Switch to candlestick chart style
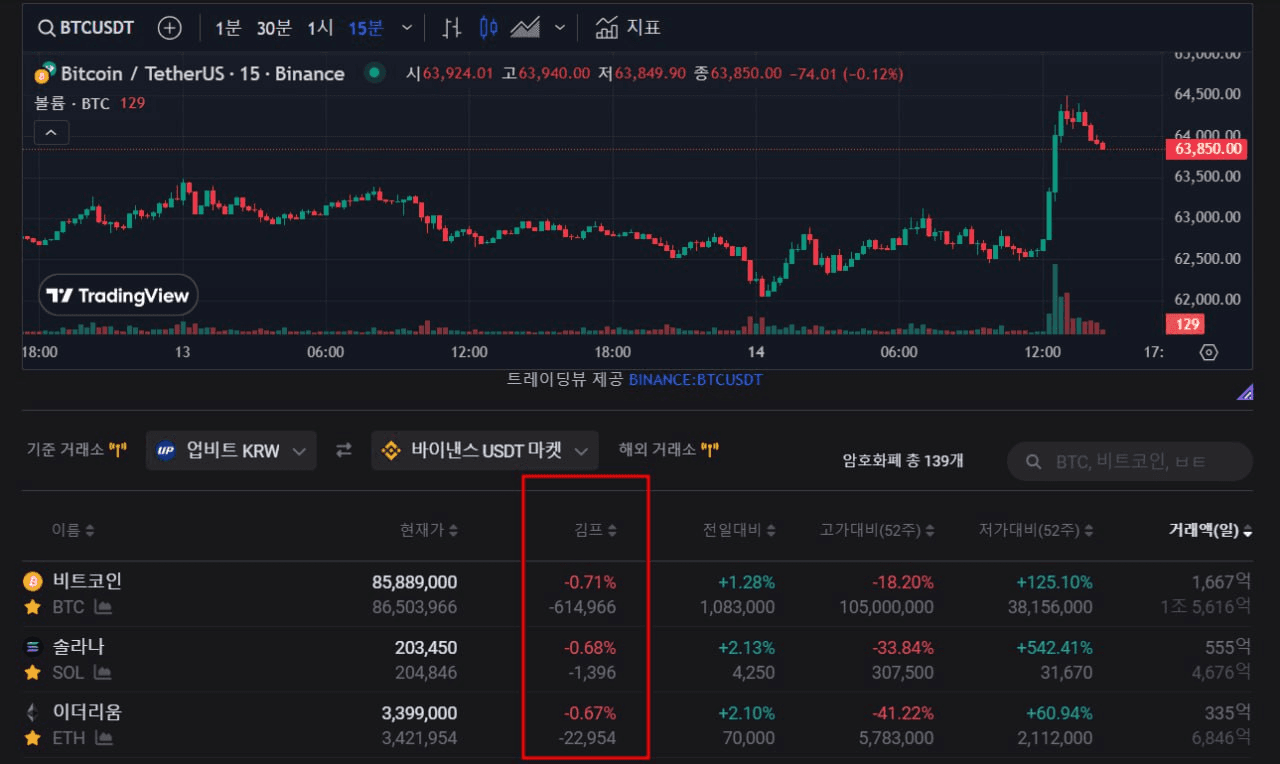Image resolution: width=1280 pixels, height=764 pixels. point(488,28)
